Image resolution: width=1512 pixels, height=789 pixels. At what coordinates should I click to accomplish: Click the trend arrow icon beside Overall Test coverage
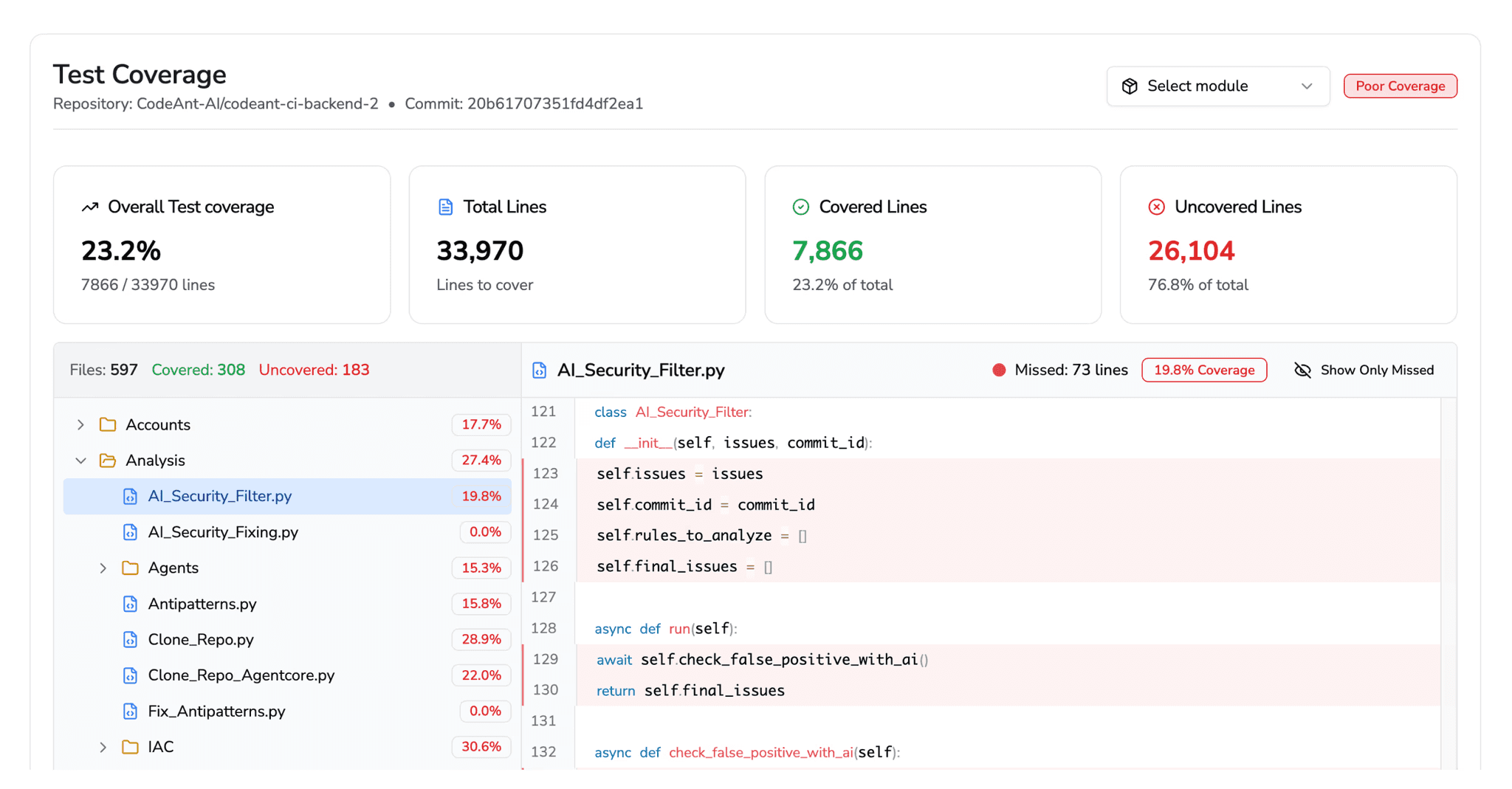pos(90,207)
